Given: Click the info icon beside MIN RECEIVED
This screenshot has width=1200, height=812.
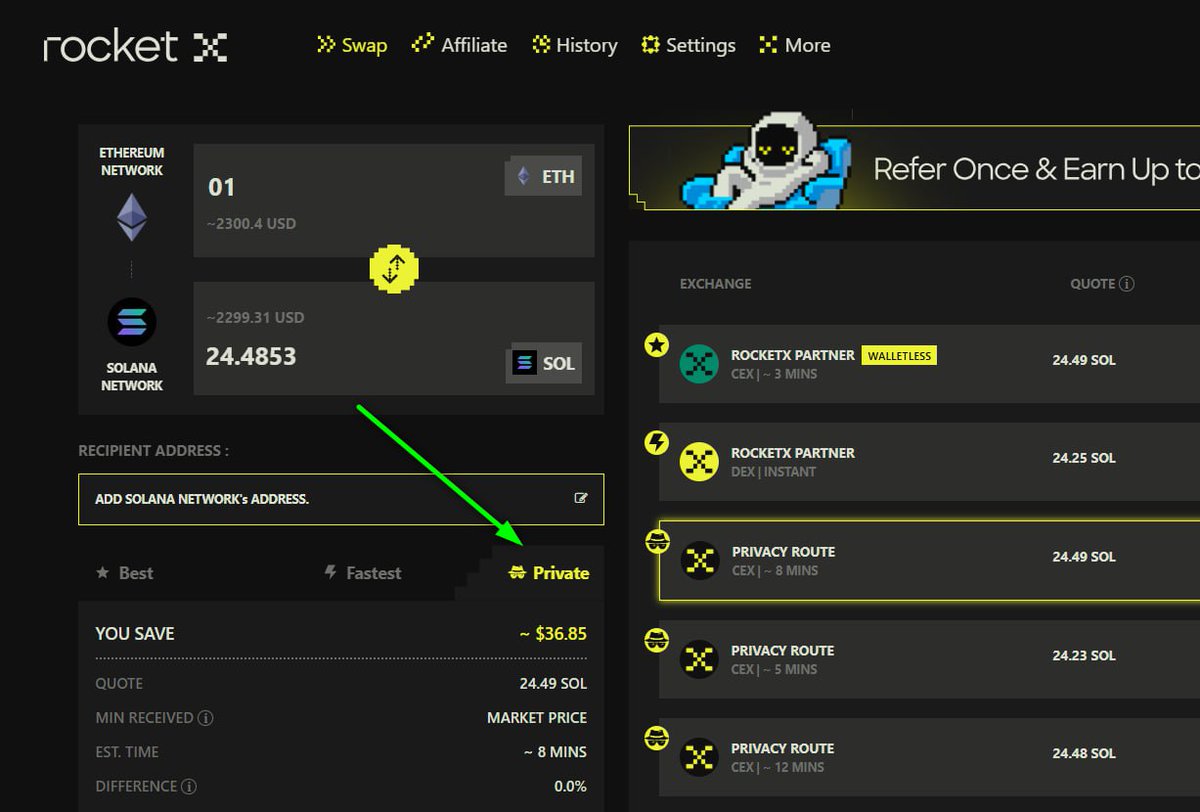Looking at the screenshot, I should (x=206, y=718).
